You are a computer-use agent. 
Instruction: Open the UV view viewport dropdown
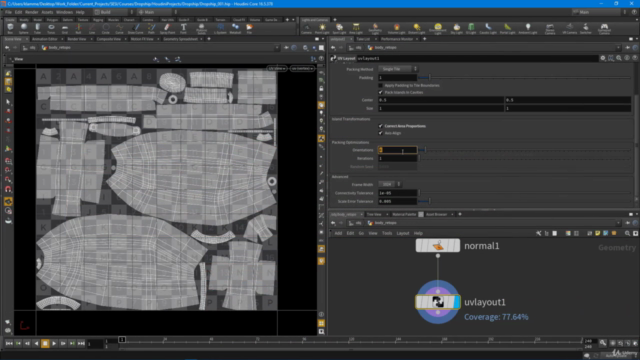point(278,69)
